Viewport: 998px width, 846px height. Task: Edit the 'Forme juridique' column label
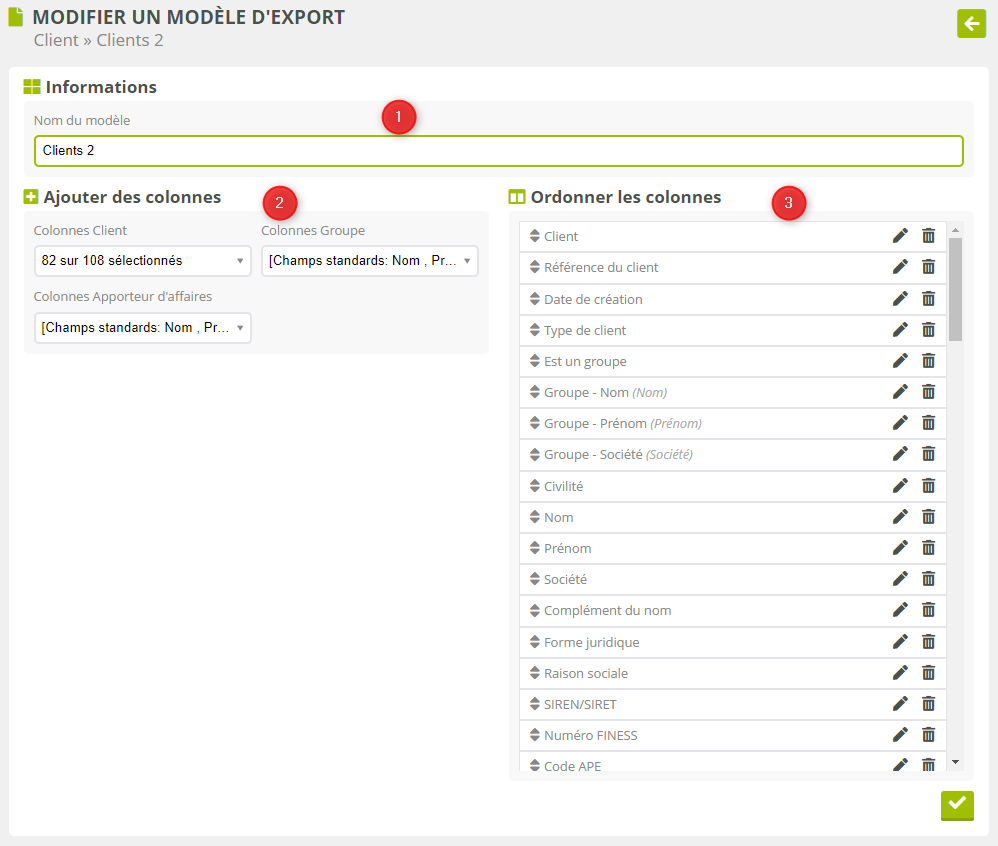(900, 641)
